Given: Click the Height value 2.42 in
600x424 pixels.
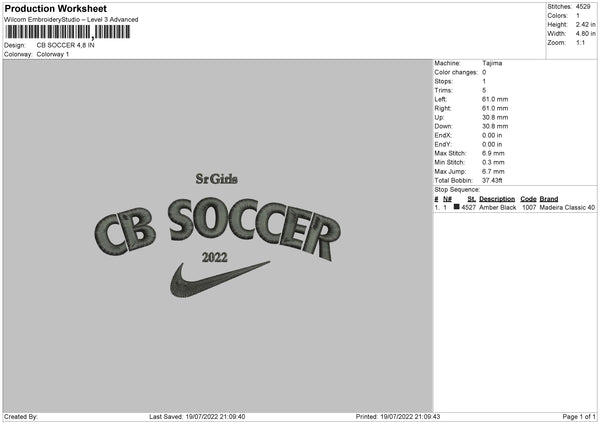Looking at the screenshot, I should pyautogui.click(x=585, y=24).
